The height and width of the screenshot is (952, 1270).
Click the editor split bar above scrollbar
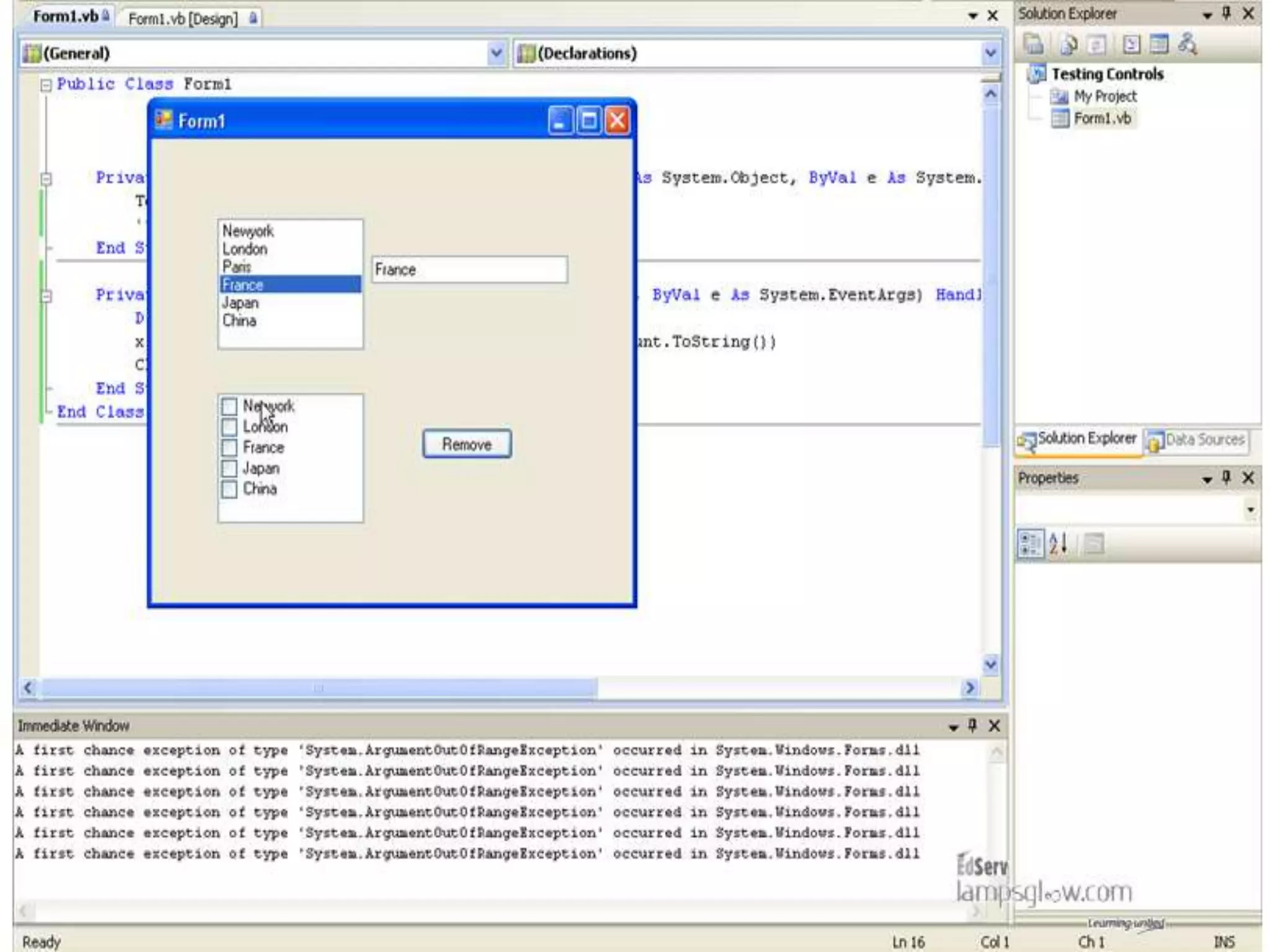pyautogui.click(x=990, y=77)
